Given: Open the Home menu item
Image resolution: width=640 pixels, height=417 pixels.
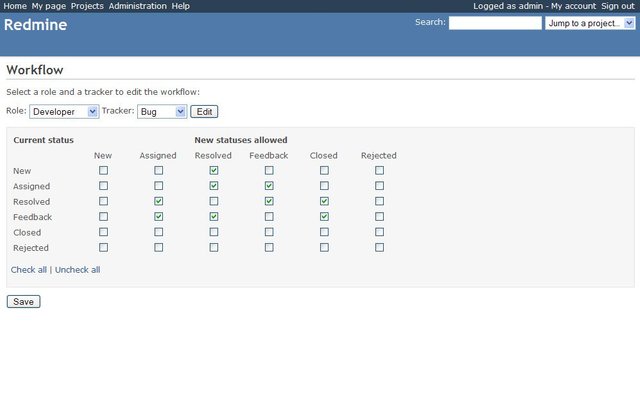Looking at the screenshot, I should point(15,6).
